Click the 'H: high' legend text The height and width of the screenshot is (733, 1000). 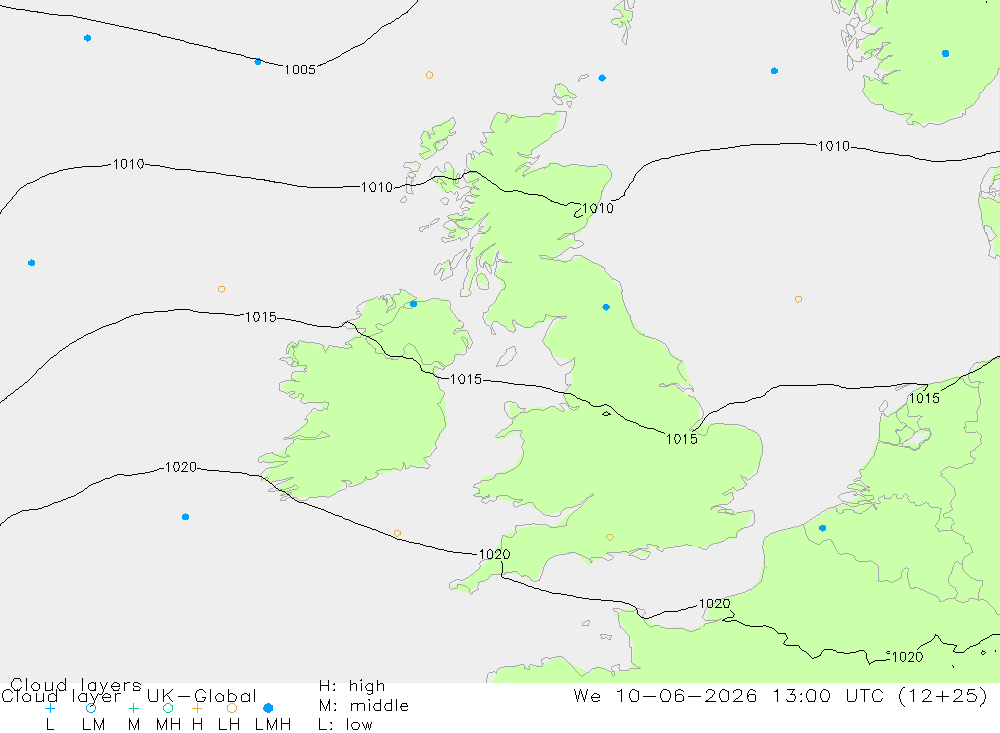[x=352, y=686]
